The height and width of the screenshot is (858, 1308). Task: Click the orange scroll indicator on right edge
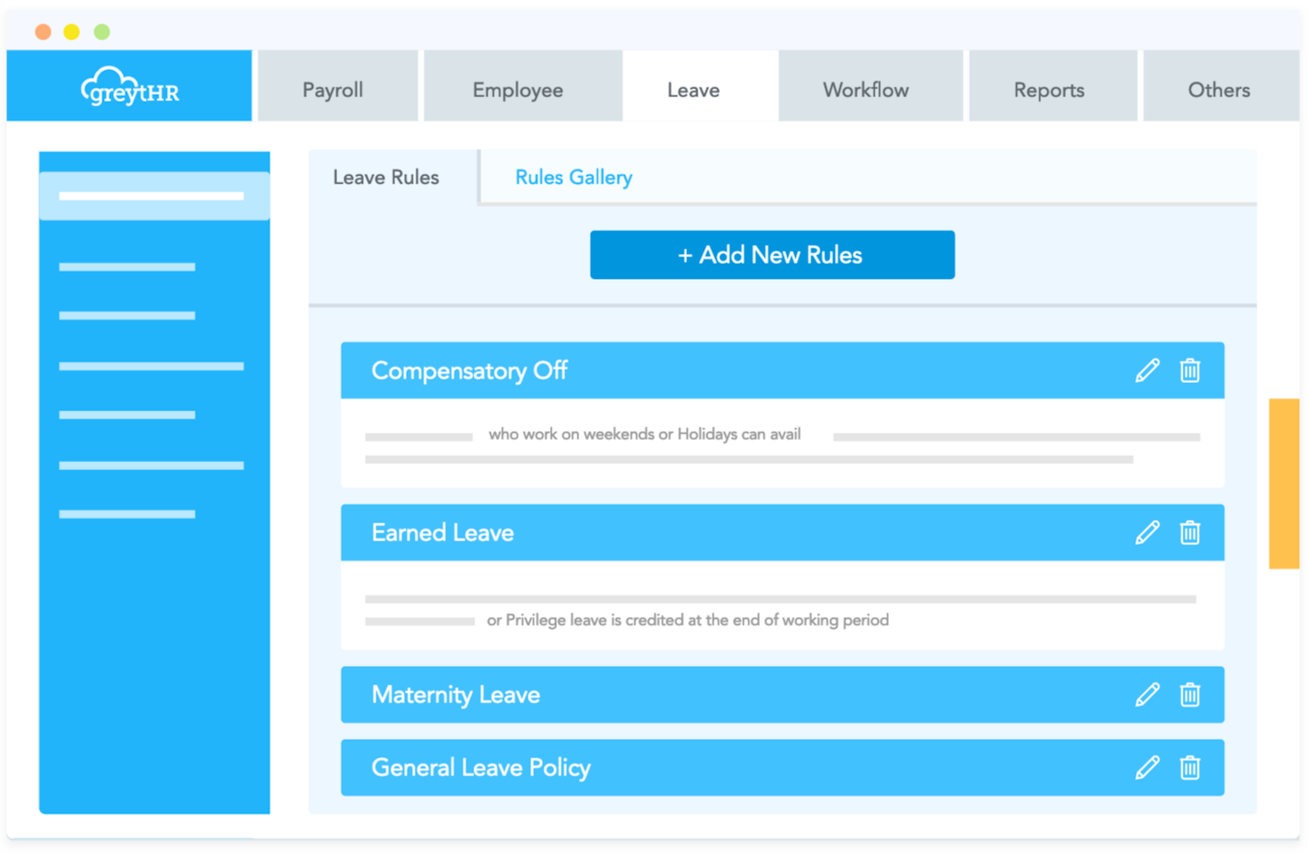(x=1285, y=480)
